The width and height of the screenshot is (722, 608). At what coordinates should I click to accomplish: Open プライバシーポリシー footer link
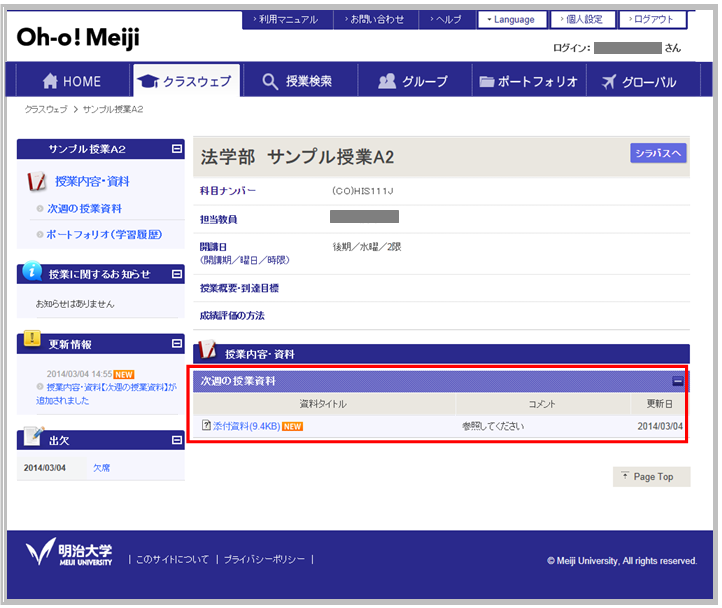click(264, 559)
